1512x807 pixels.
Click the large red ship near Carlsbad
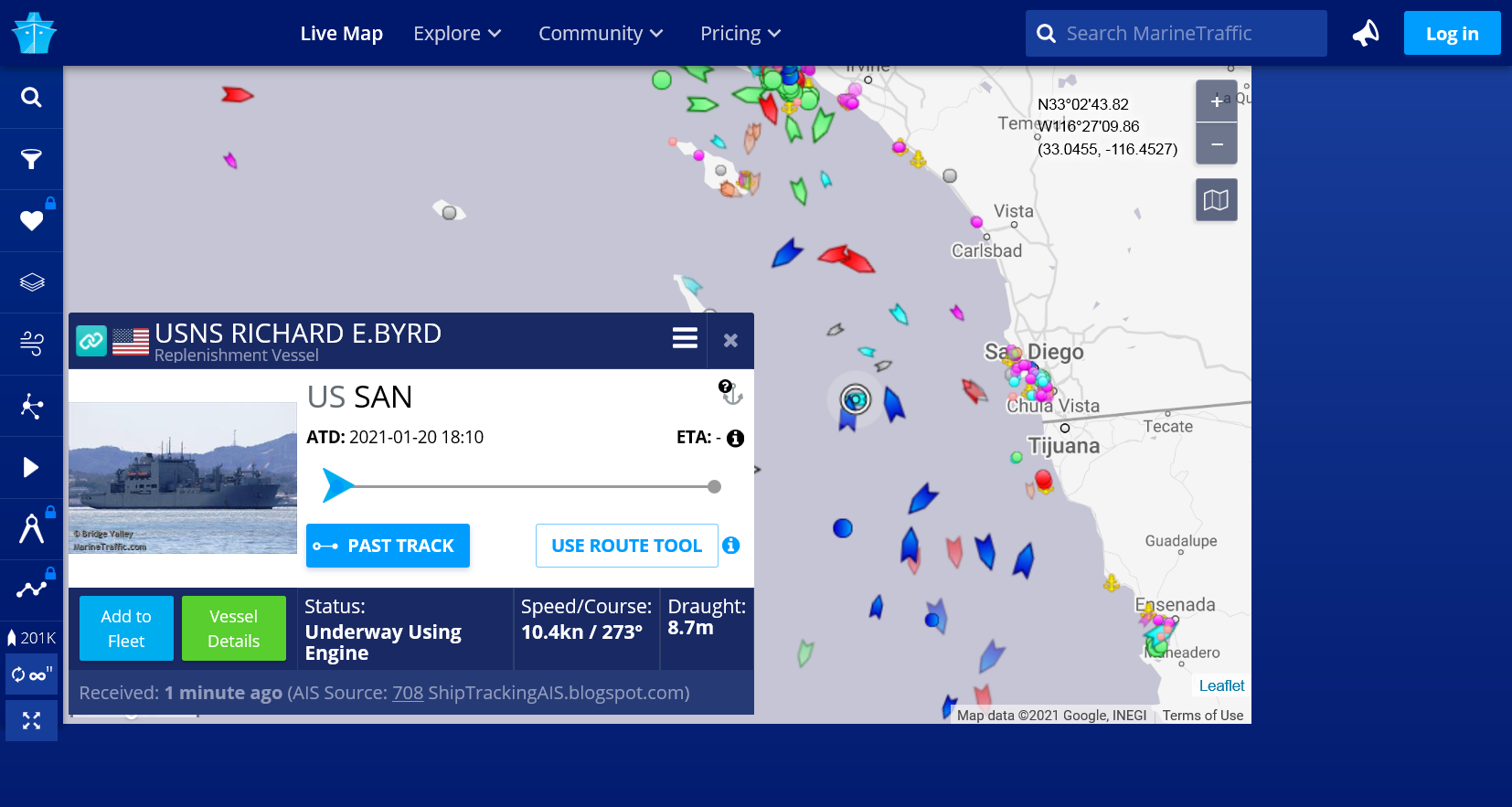847,259
